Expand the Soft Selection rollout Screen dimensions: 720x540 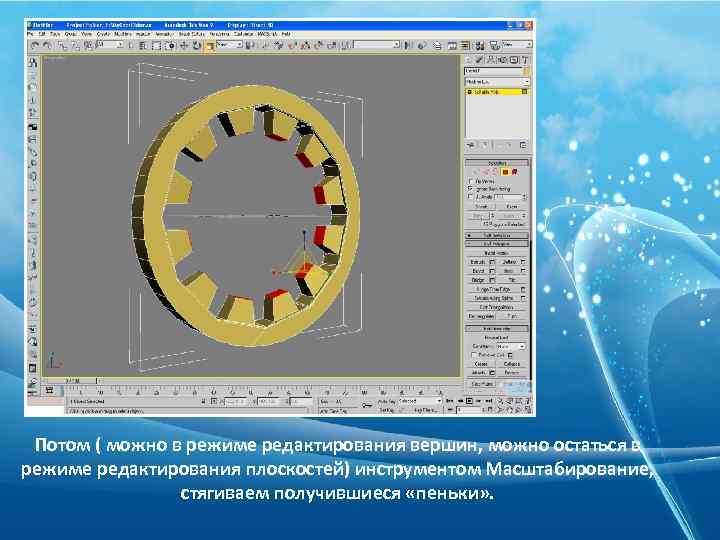(496, 236)
